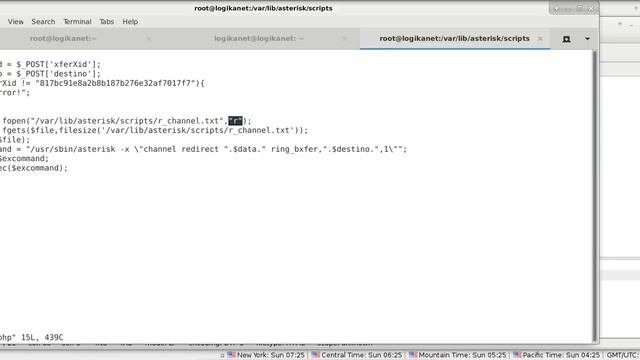Close the root@logikanet:~ tab
640x360 pixels.
click(149, 39)
